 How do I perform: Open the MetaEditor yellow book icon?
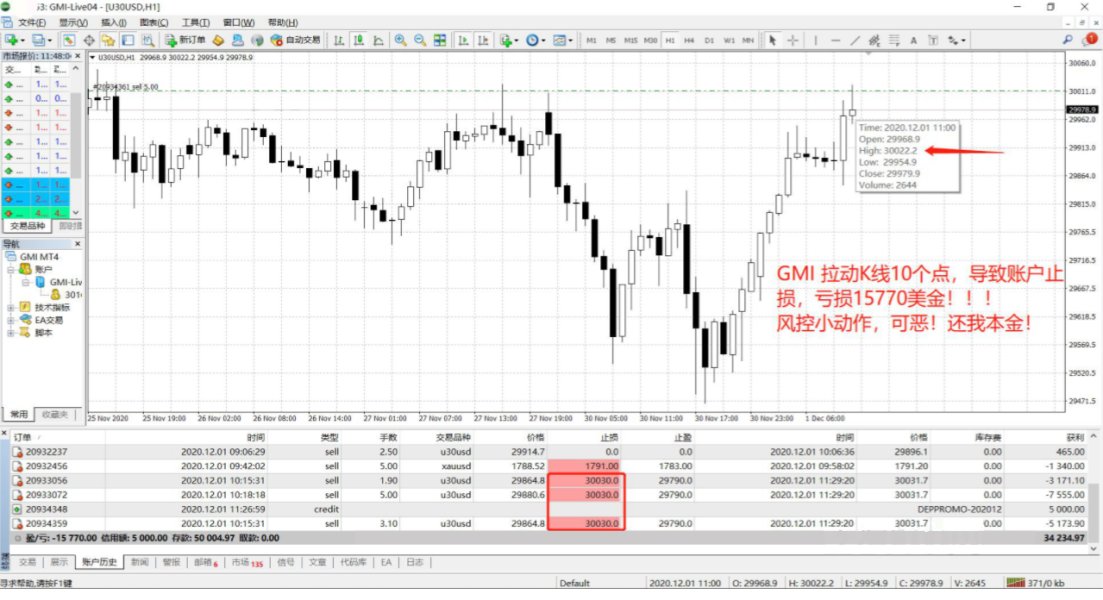pos(218,40)
